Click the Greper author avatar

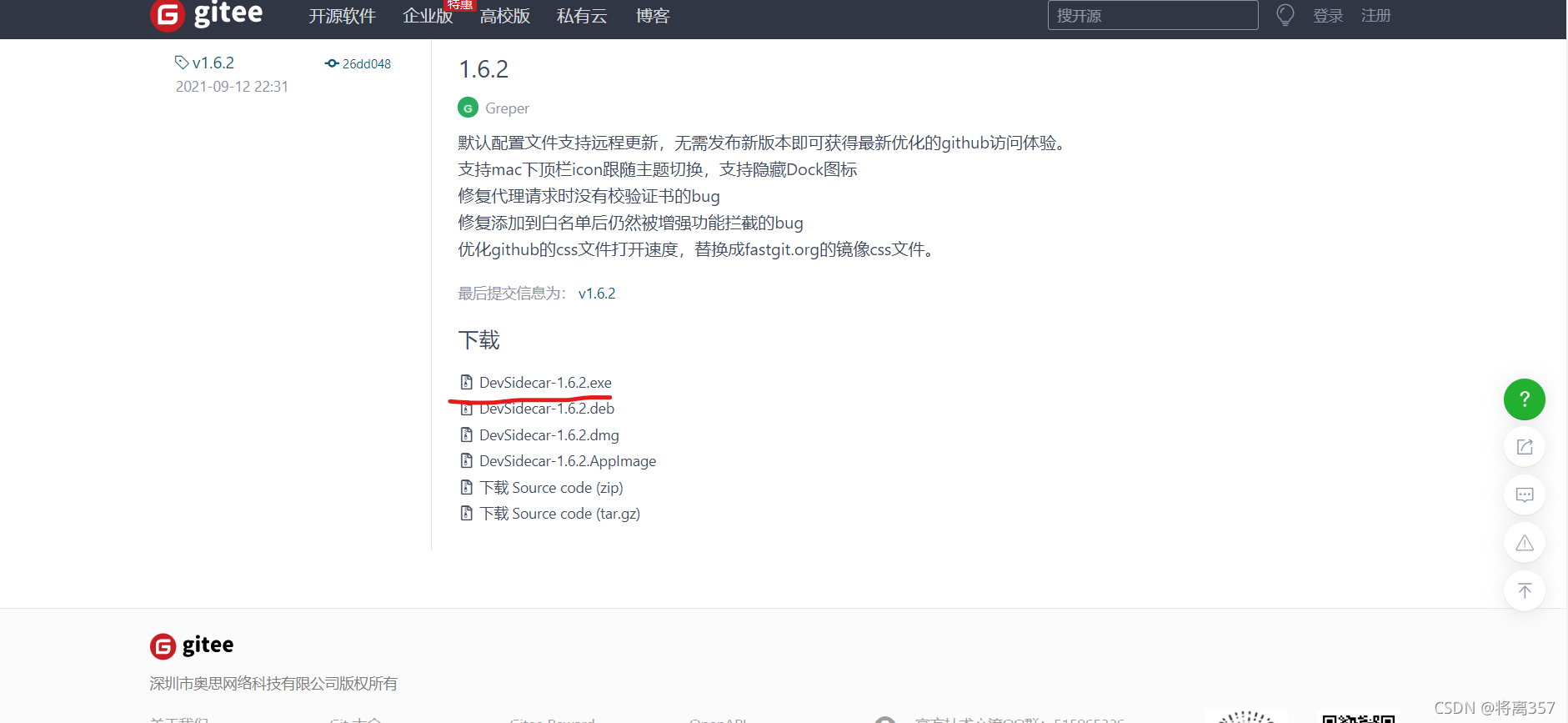click(468, 108)
